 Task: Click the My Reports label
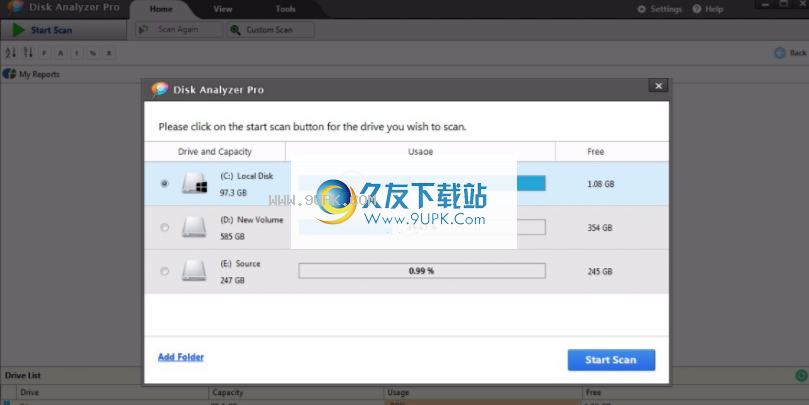(x=39, y=74)
